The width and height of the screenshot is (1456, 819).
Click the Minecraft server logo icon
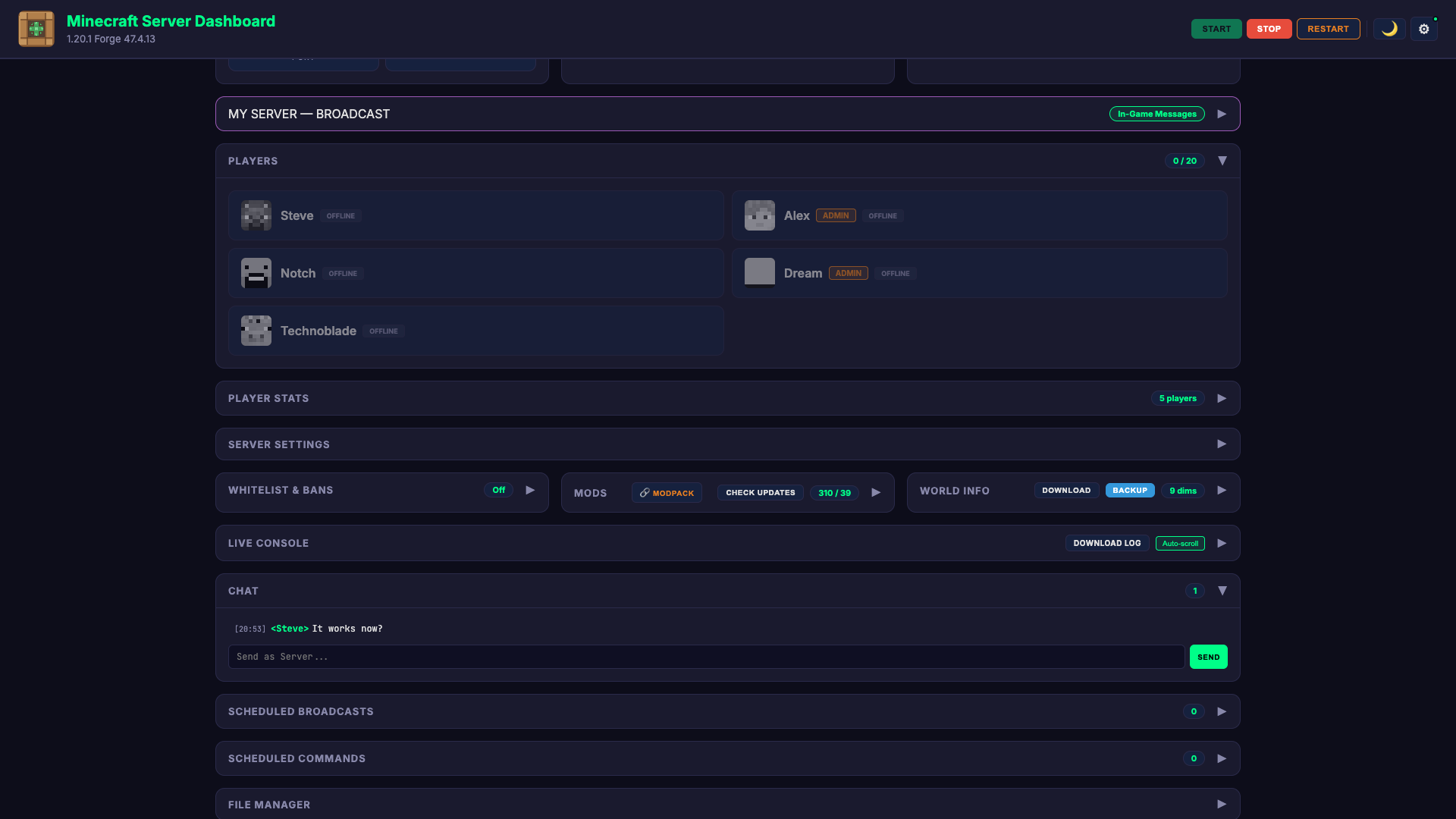coord(36,29)
